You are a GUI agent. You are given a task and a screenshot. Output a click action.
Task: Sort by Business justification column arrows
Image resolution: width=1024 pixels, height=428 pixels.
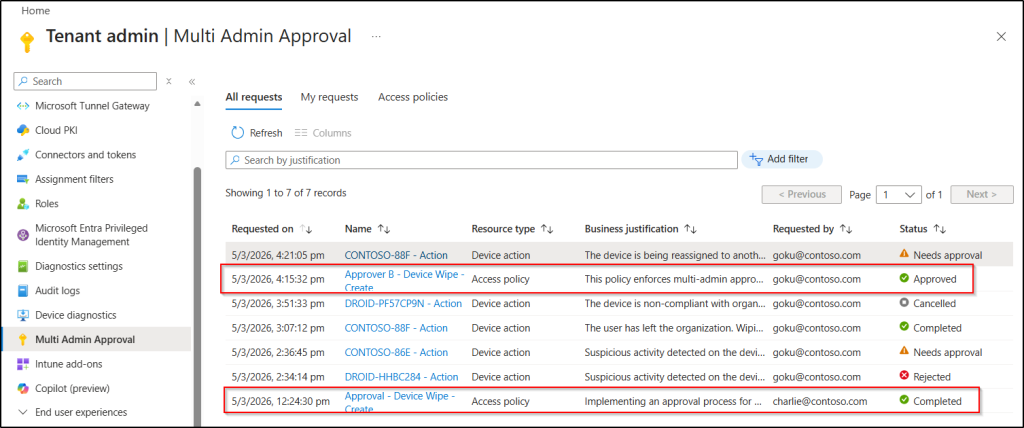pos(690,229)
